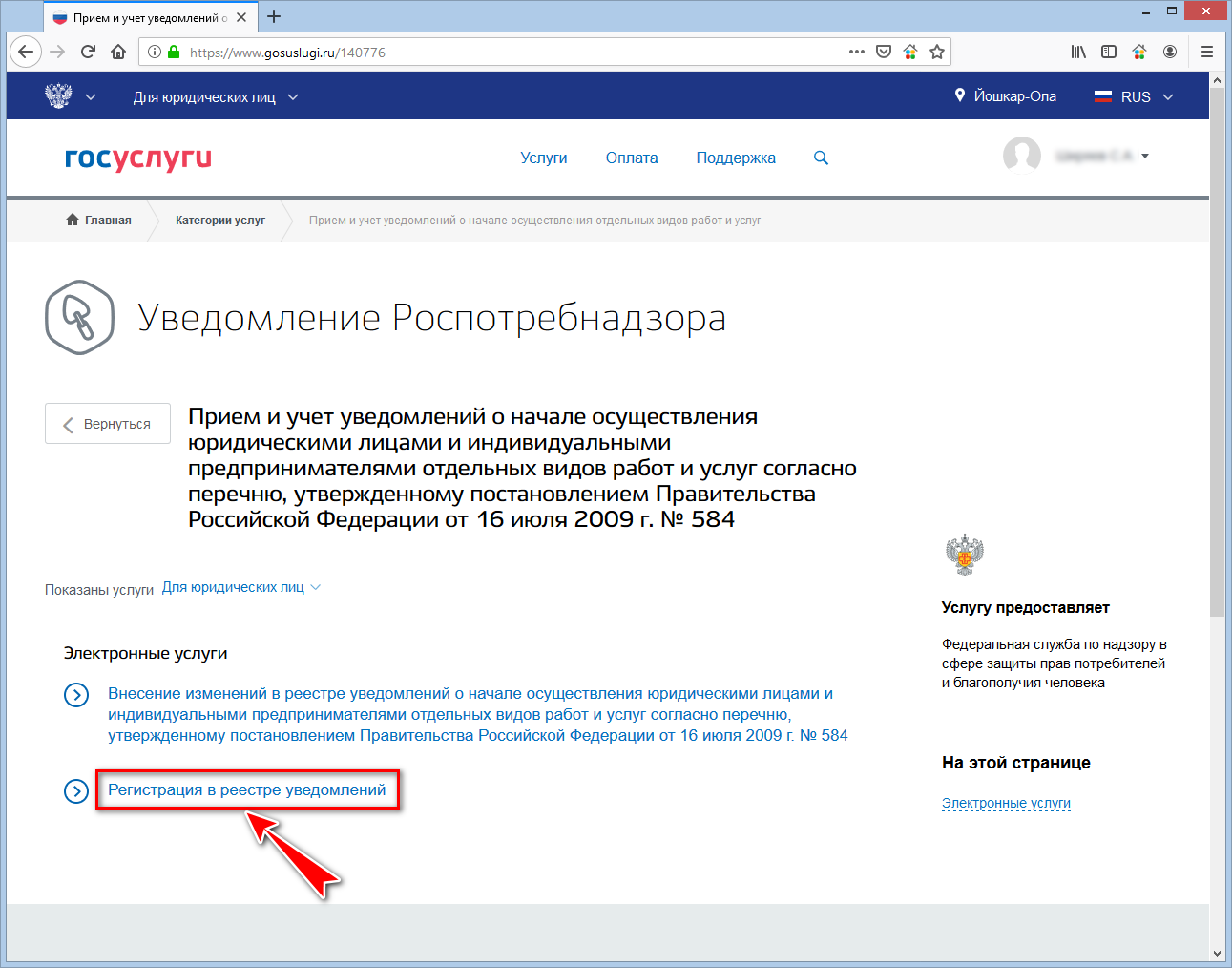Go back with the browser back arrow
Viewport: 1232px width, 968px height.
(x=26, y=52)
